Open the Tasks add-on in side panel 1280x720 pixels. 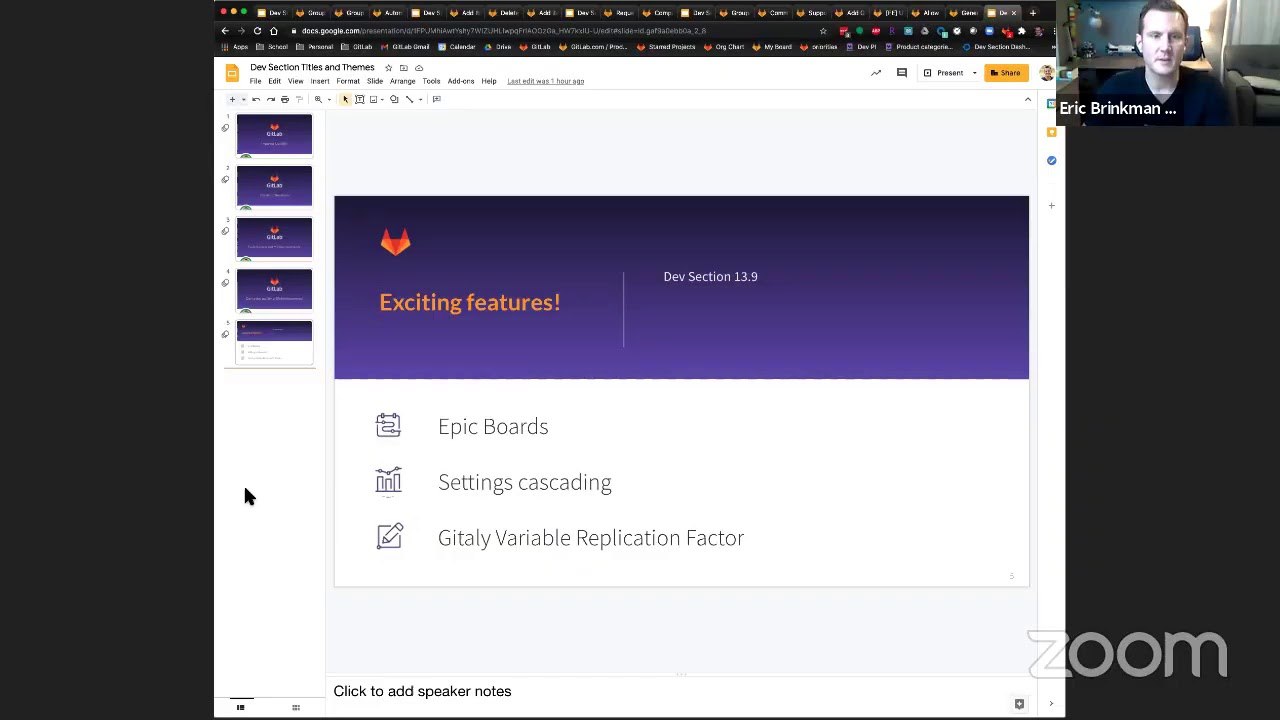click(1051, 160)
